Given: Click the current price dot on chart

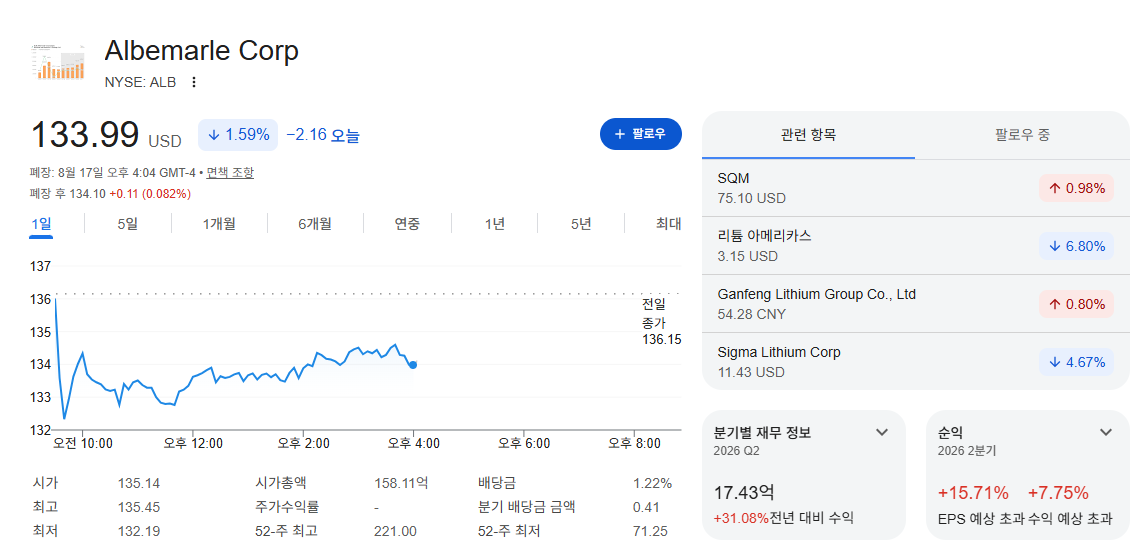Looking at the screenshot, I should point(413,365).
